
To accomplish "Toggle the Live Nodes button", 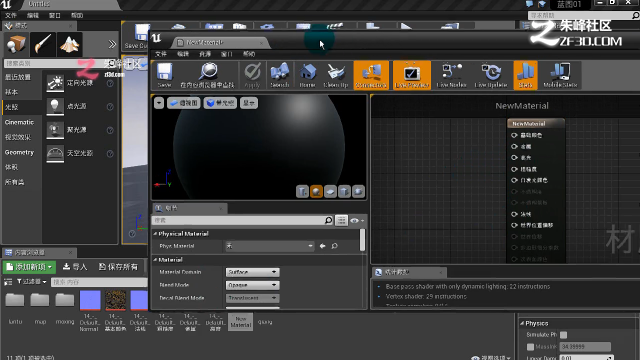I will click(x=451, y=75).
